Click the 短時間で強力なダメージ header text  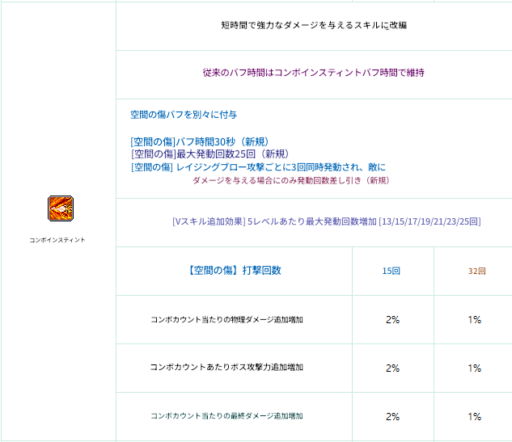point(314,25)
